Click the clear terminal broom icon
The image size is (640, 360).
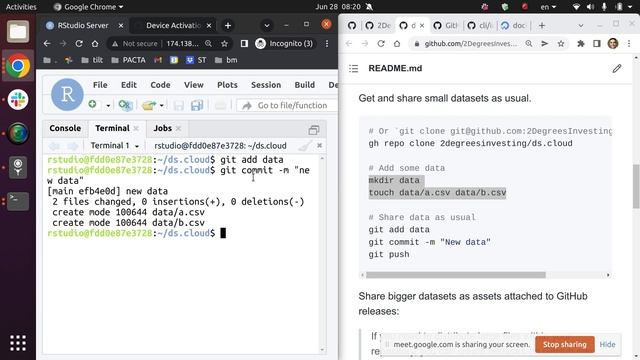(304, 146)
